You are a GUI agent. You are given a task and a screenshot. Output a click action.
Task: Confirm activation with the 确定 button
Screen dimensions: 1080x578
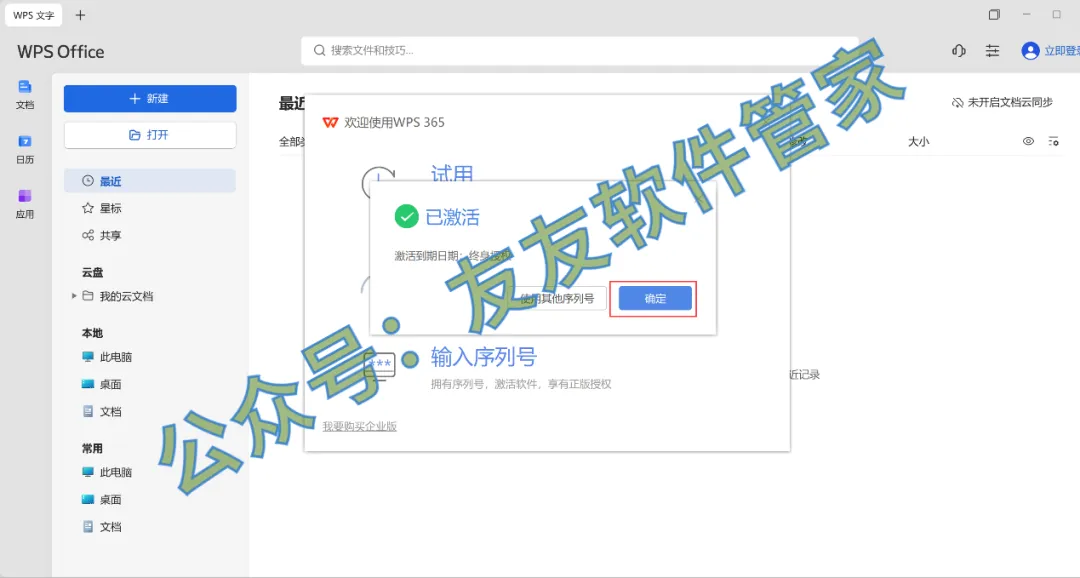pyautogui.click(x=655, y=298)
